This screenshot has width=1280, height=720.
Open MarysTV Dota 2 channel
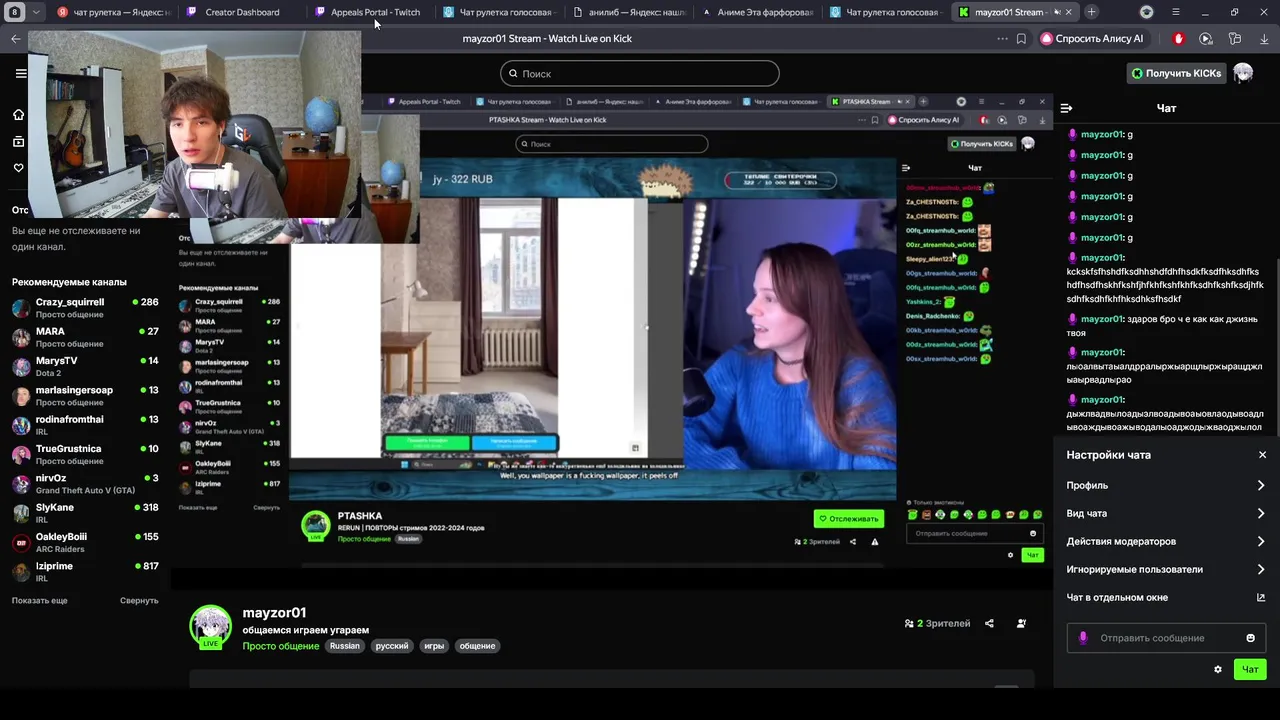coord(85,366)
